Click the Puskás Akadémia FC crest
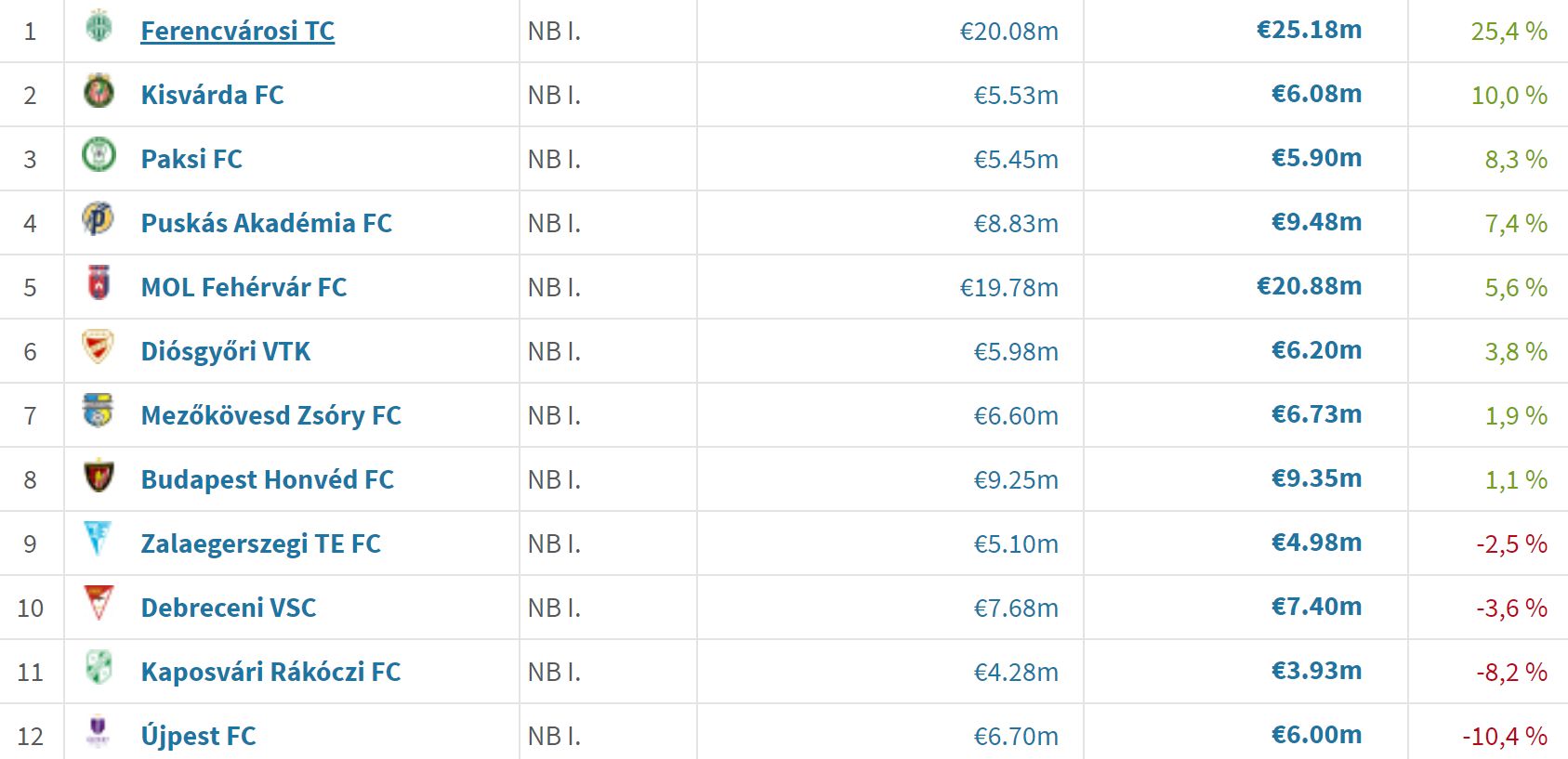This screenshot has height=759, width=1568. pyautogui.click(x=99, y=218)
